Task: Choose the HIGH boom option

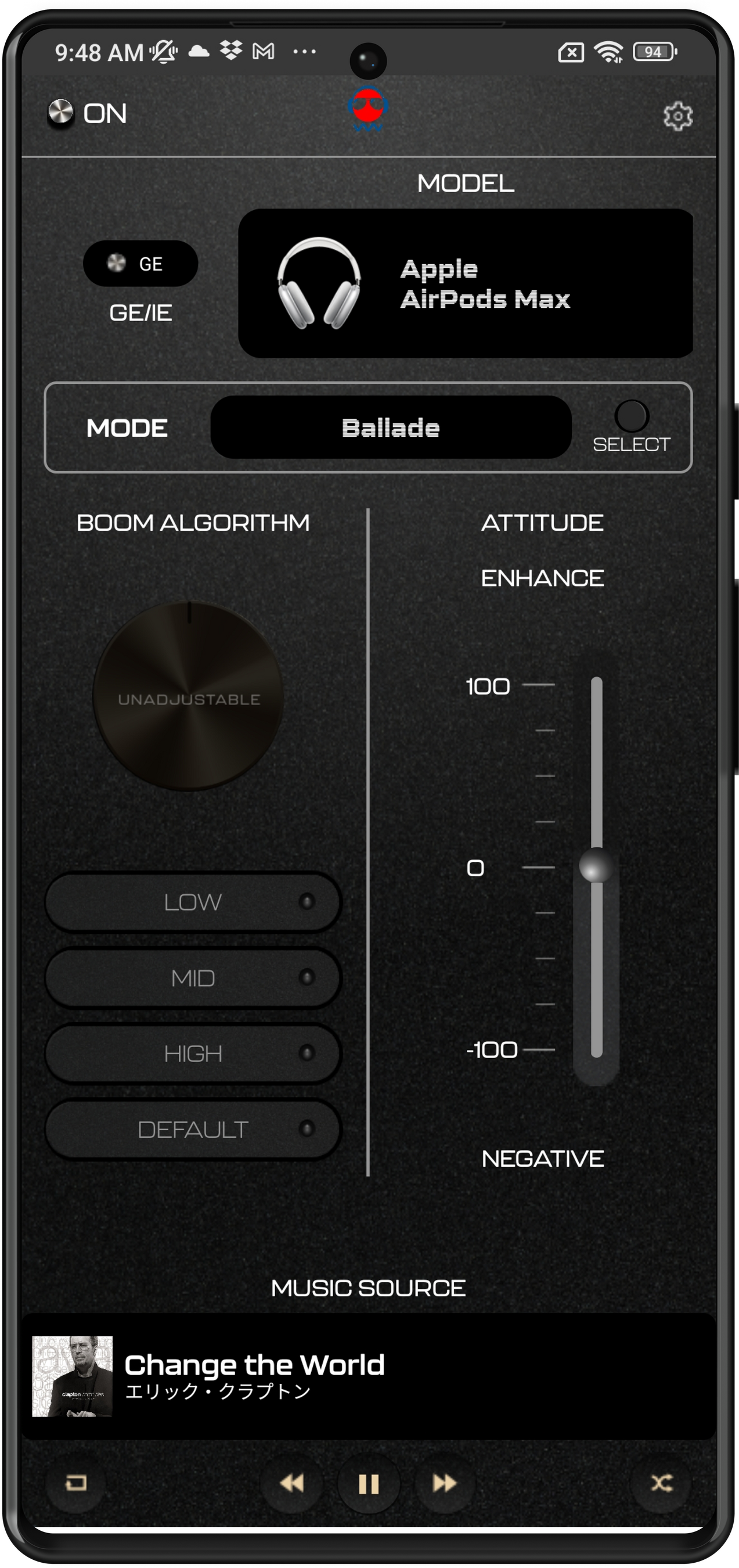Action: 193,1053
